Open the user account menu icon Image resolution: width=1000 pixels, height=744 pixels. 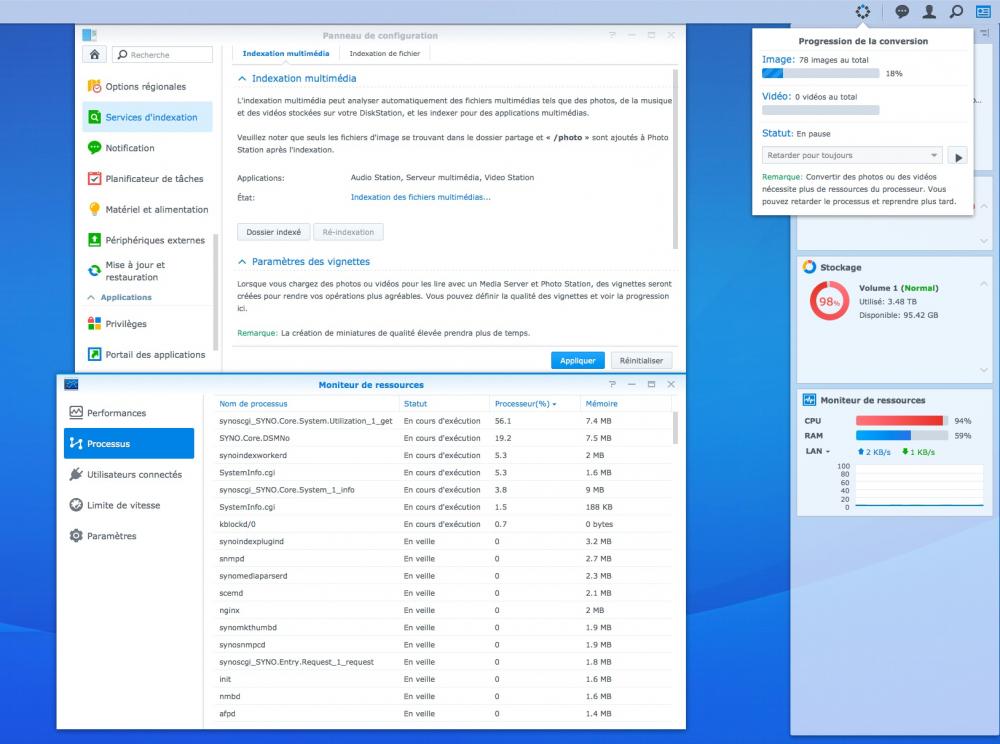point(929,11)
